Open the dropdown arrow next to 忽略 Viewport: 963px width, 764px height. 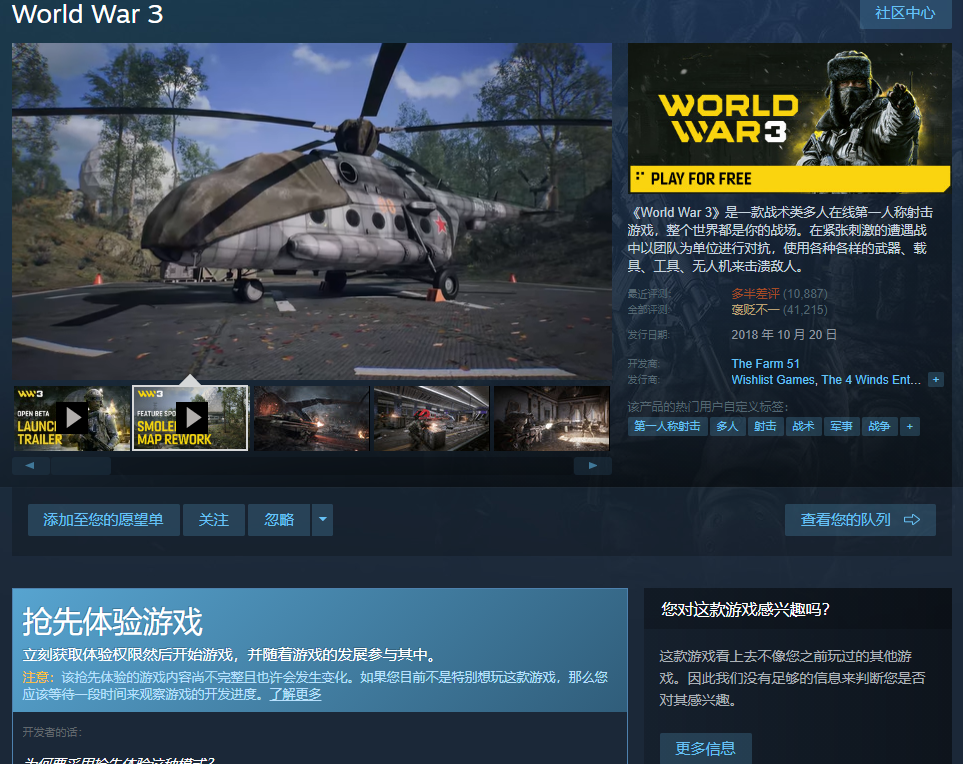pyautogui.click(x=322, y=520)
